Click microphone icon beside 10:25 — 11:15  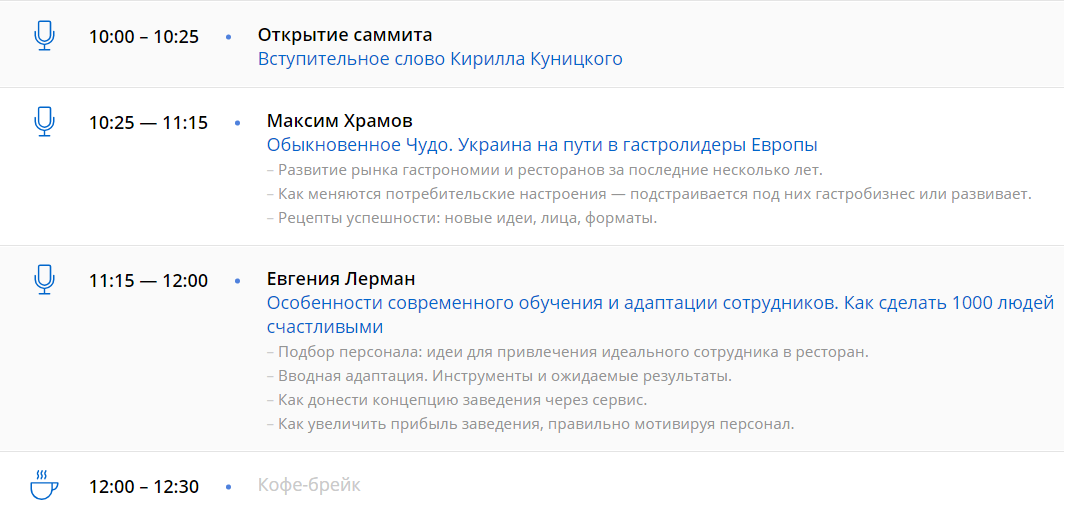(44, 122)
